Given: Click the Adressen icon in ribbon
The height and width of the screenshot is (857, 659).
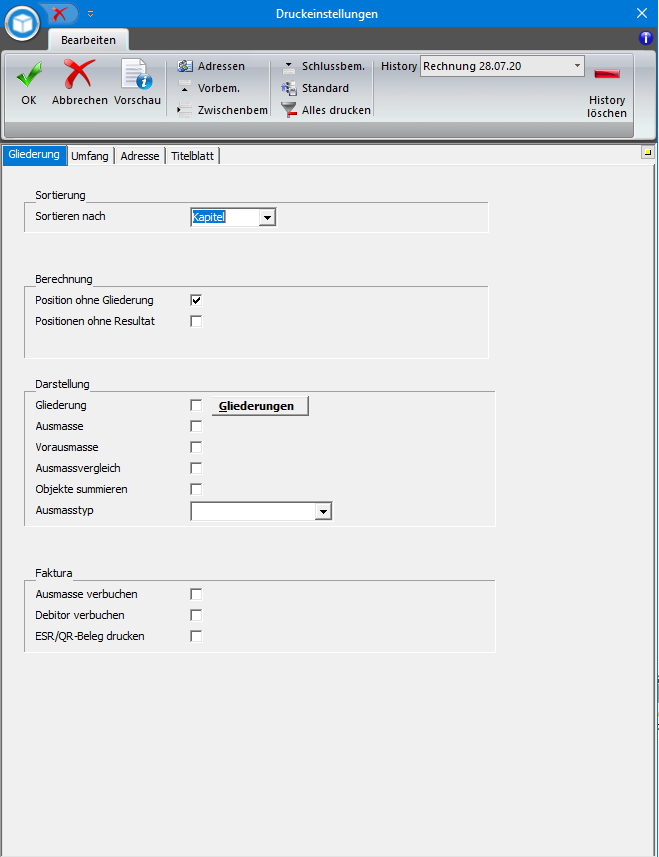Looking at the screenshot, I should (185, 66).
